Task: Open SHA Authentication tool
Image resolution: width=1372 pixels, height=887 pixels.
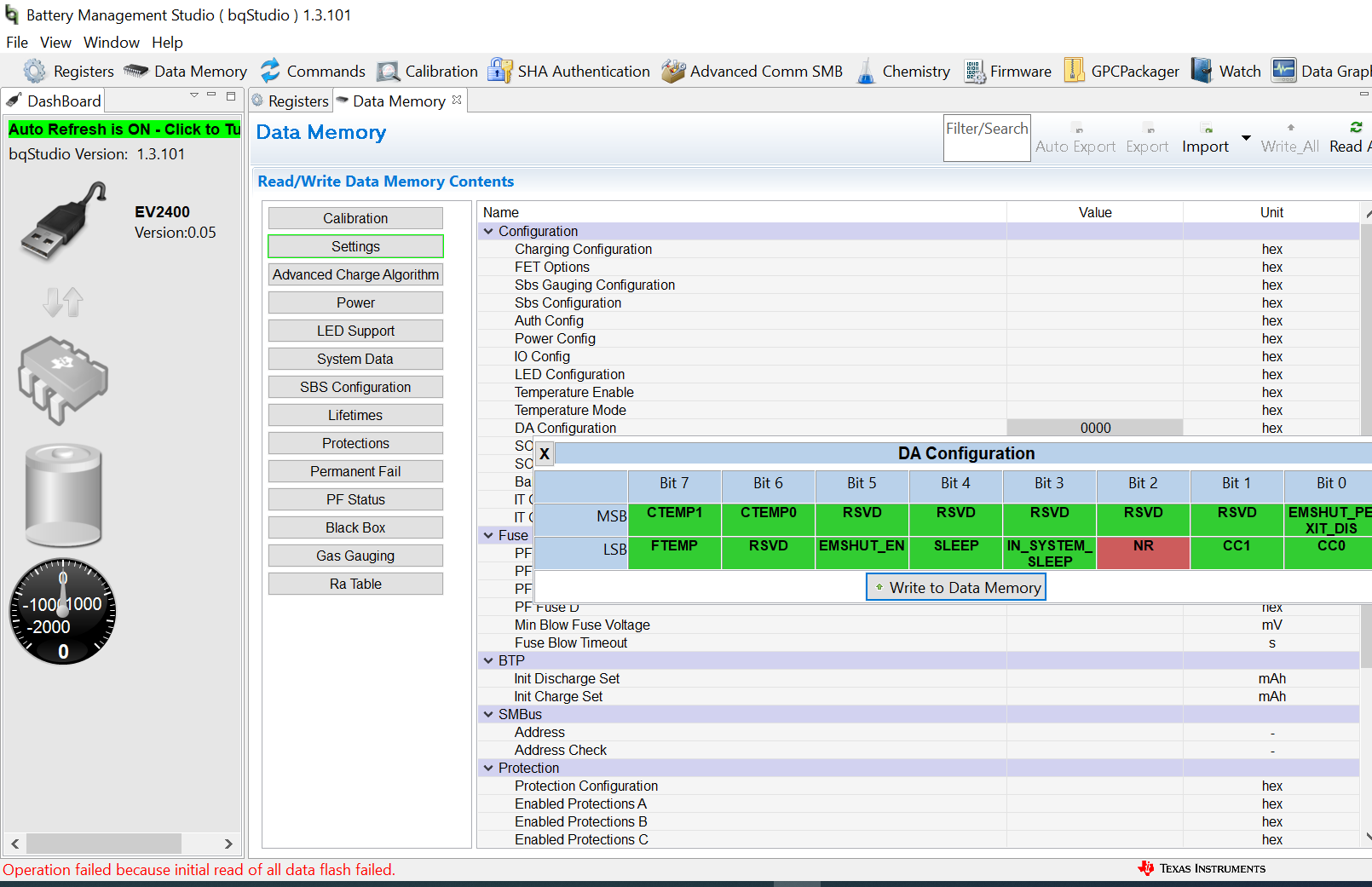Action: pyautogui.click(x=569, y=71)
